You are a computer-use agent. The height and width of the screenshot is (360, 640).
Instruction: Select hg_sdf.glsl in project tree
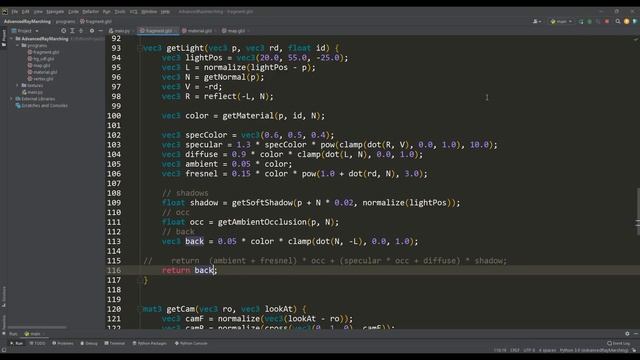click(x=41, y=59)
